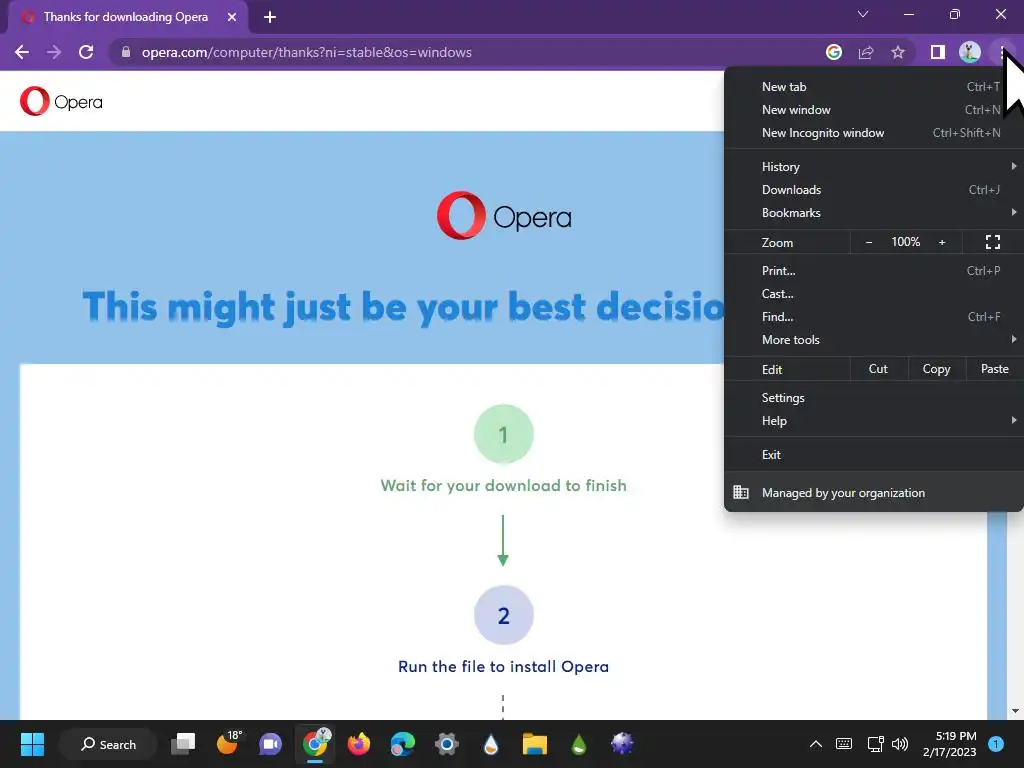Click the Opera logo in page header

(61, 101)
